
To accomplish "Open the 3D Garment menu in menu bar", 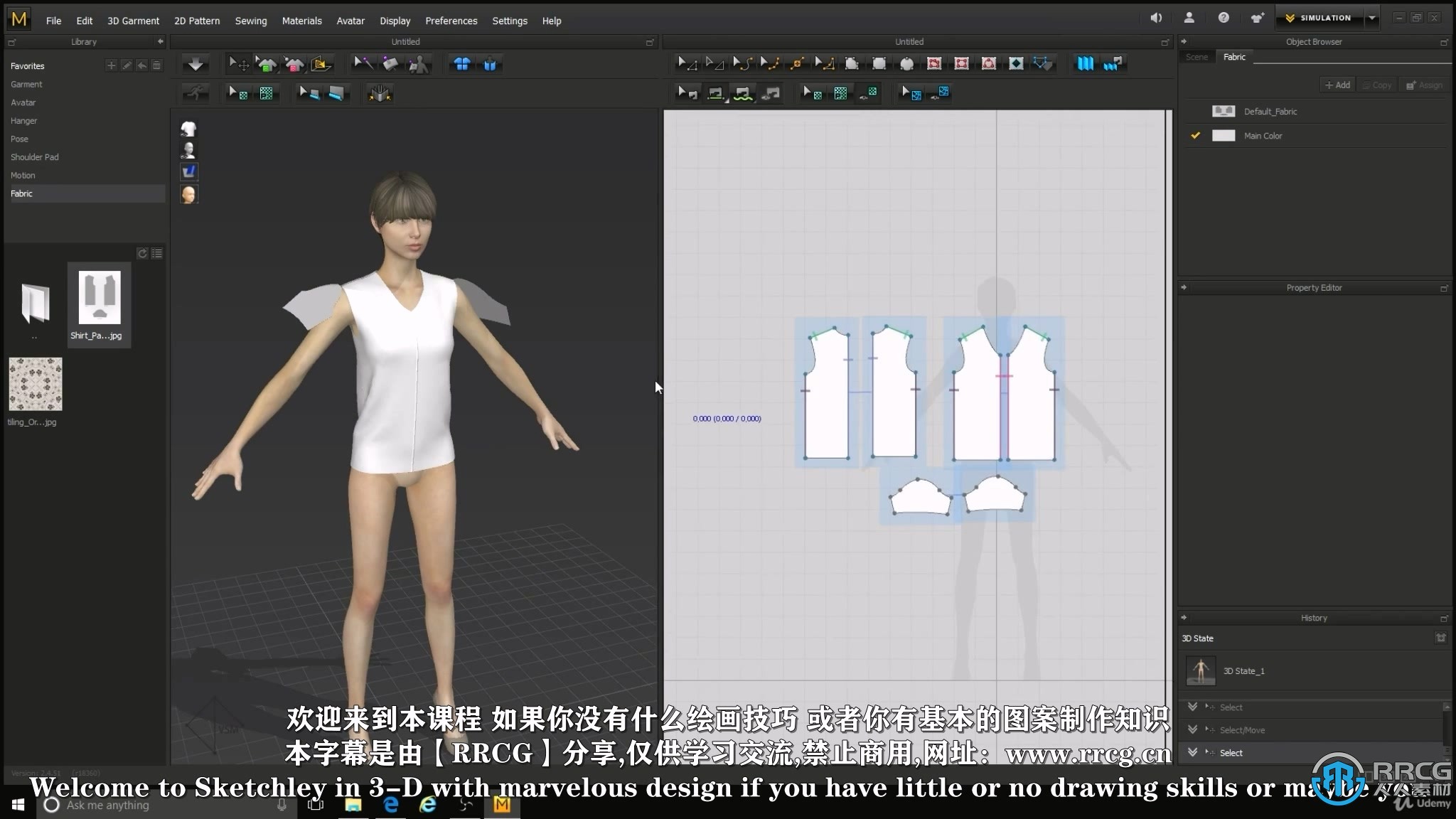I will click(133, 20).
